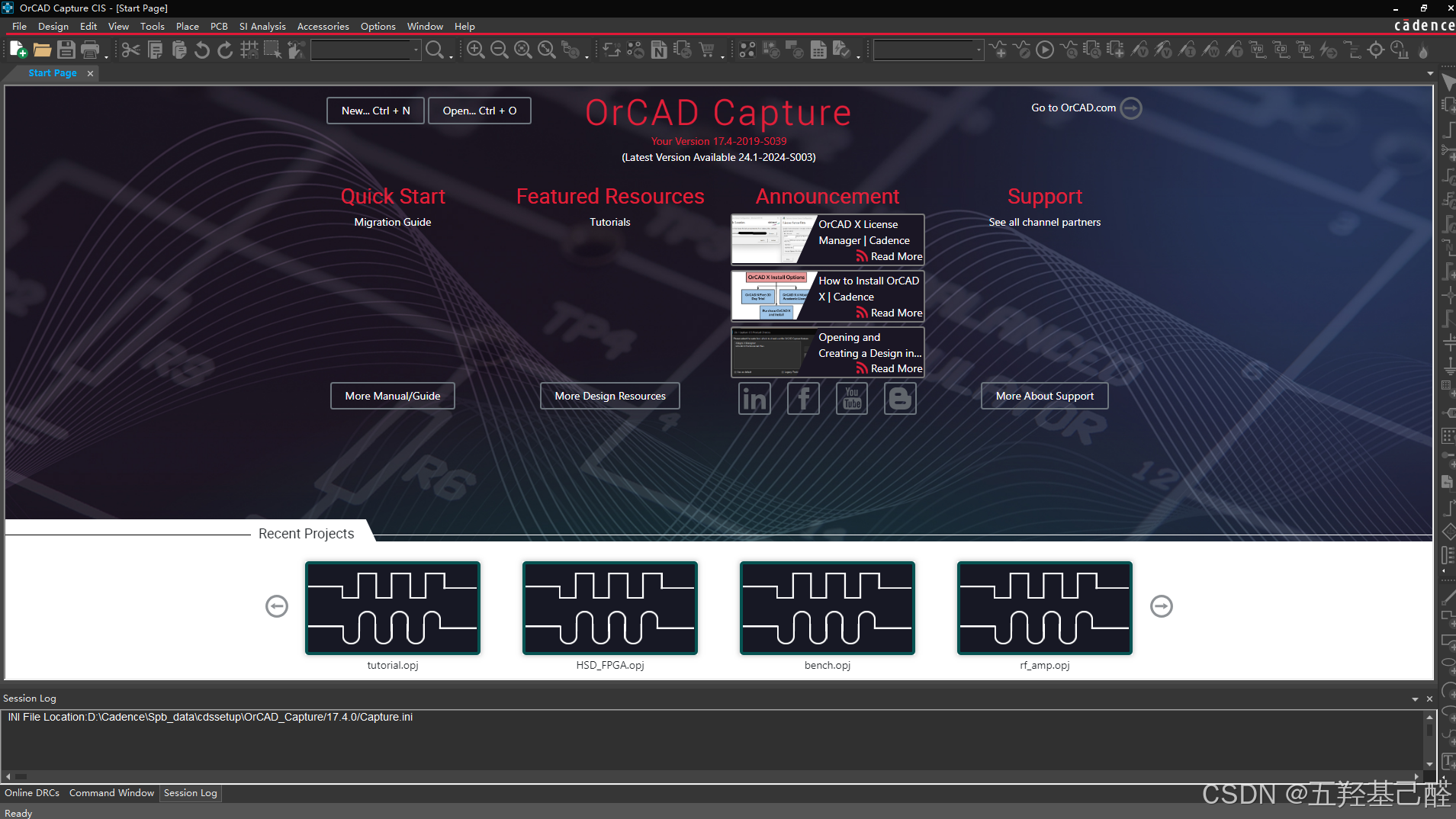Open the SI Analysis menu

click(x=262, y=26)
